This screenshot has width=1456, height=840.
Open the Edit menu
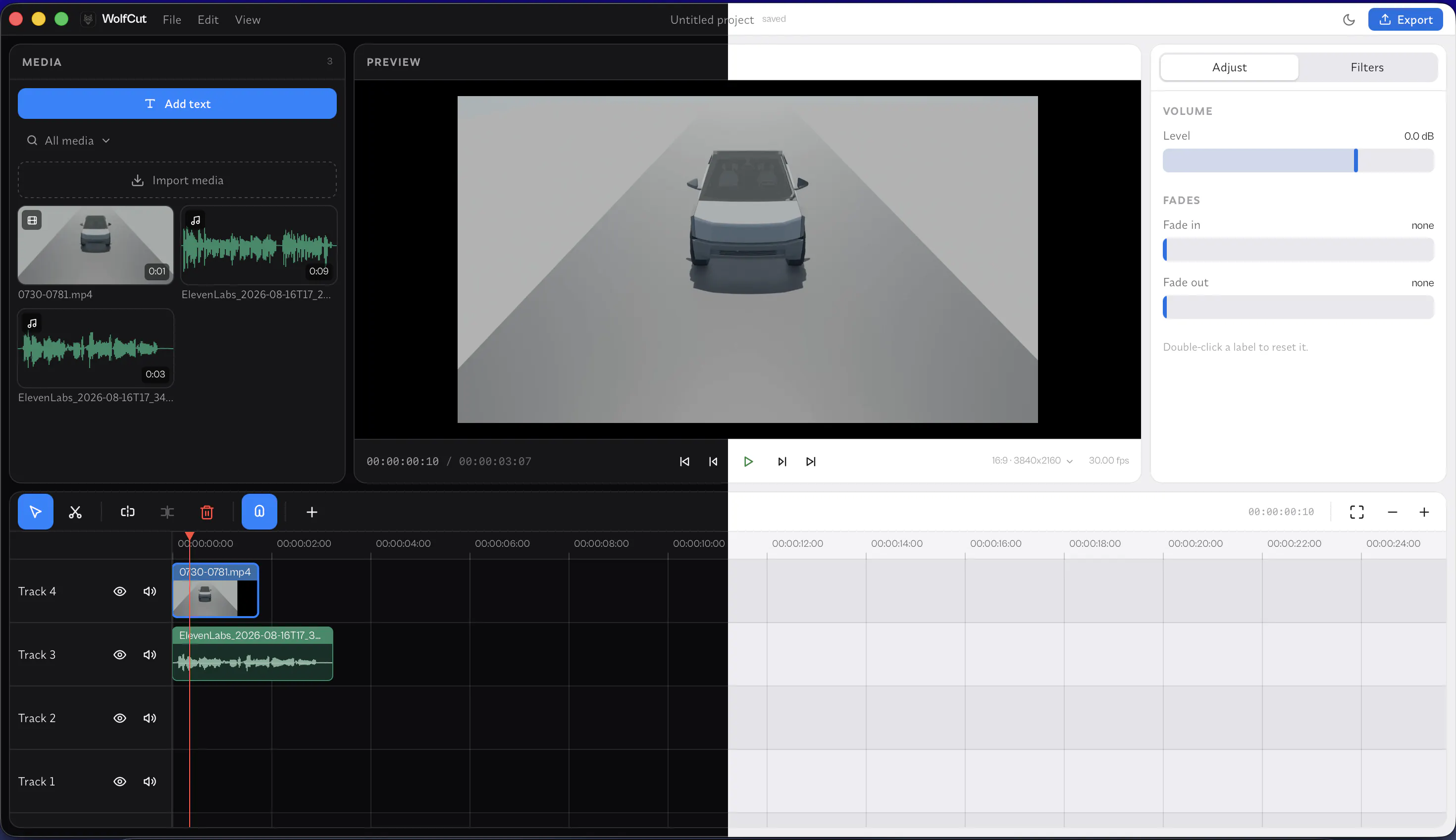tap(208, 20)
